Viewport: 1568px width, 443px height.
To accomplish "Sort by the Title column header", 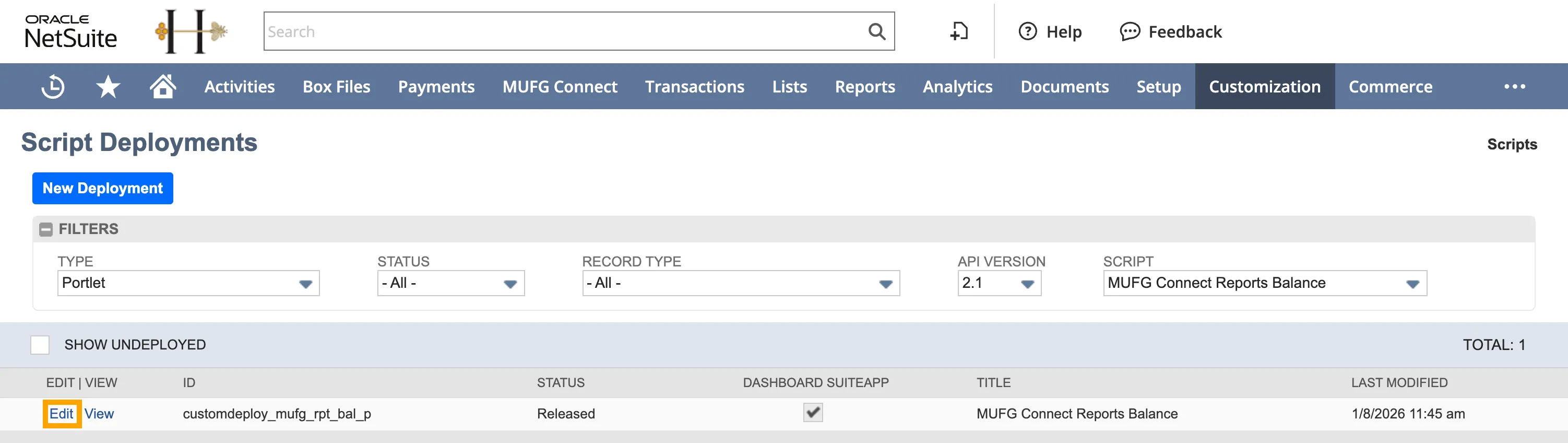I will coord(993,383).
